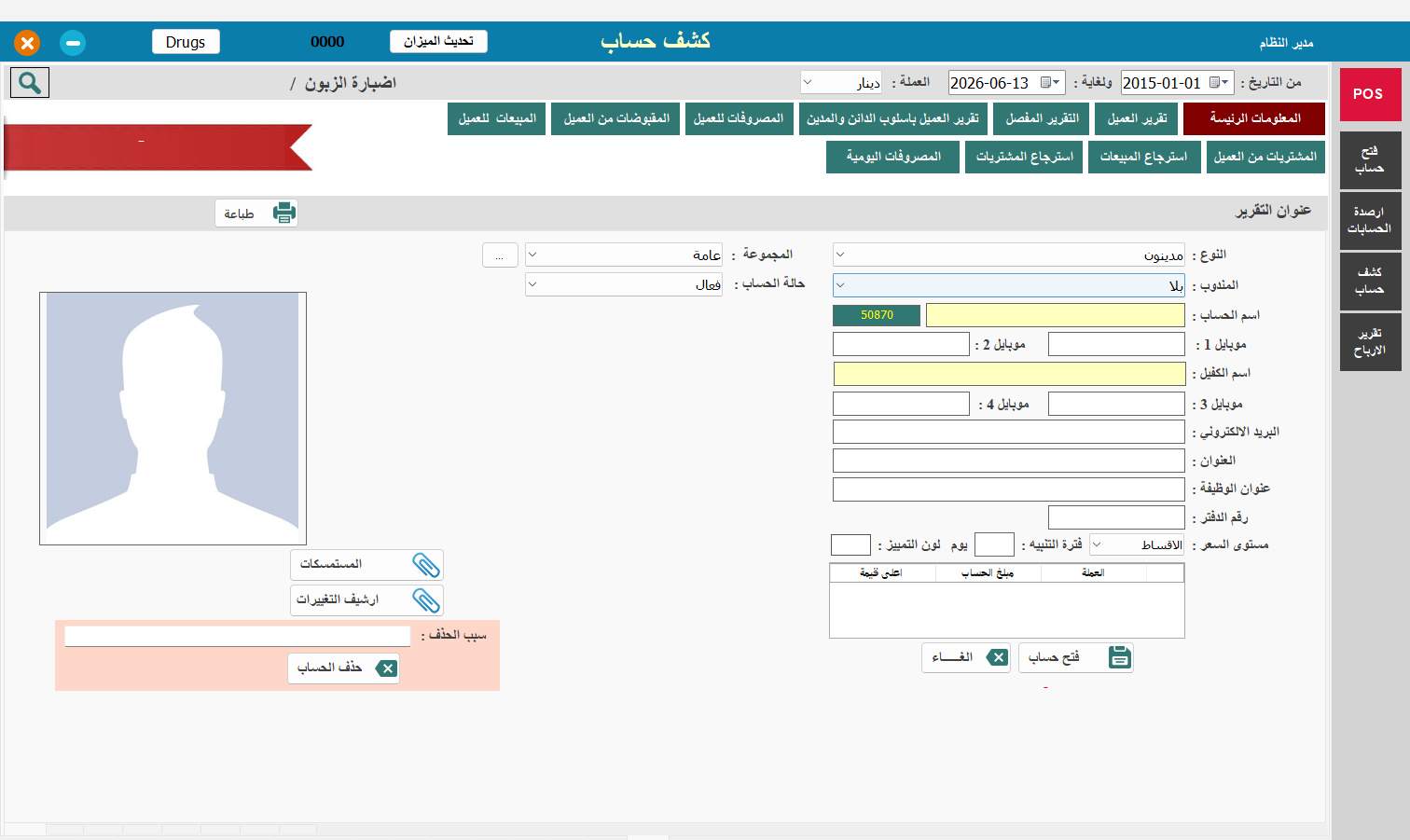The image size is (1410, 840).
Task: Click the اعلى قيمة column header
Action: (882, 573)
